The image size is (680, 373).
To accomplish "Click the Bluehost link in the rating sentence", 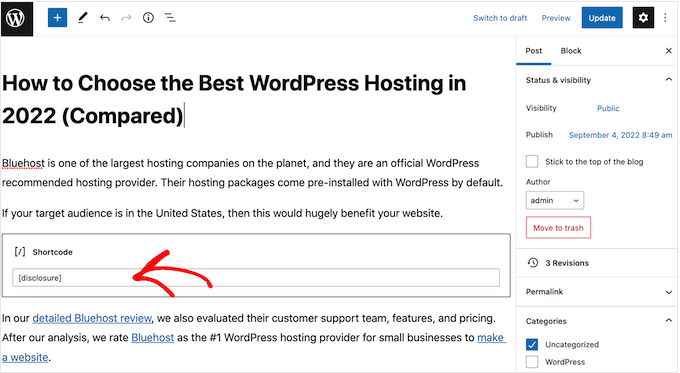I will (152, 337).
